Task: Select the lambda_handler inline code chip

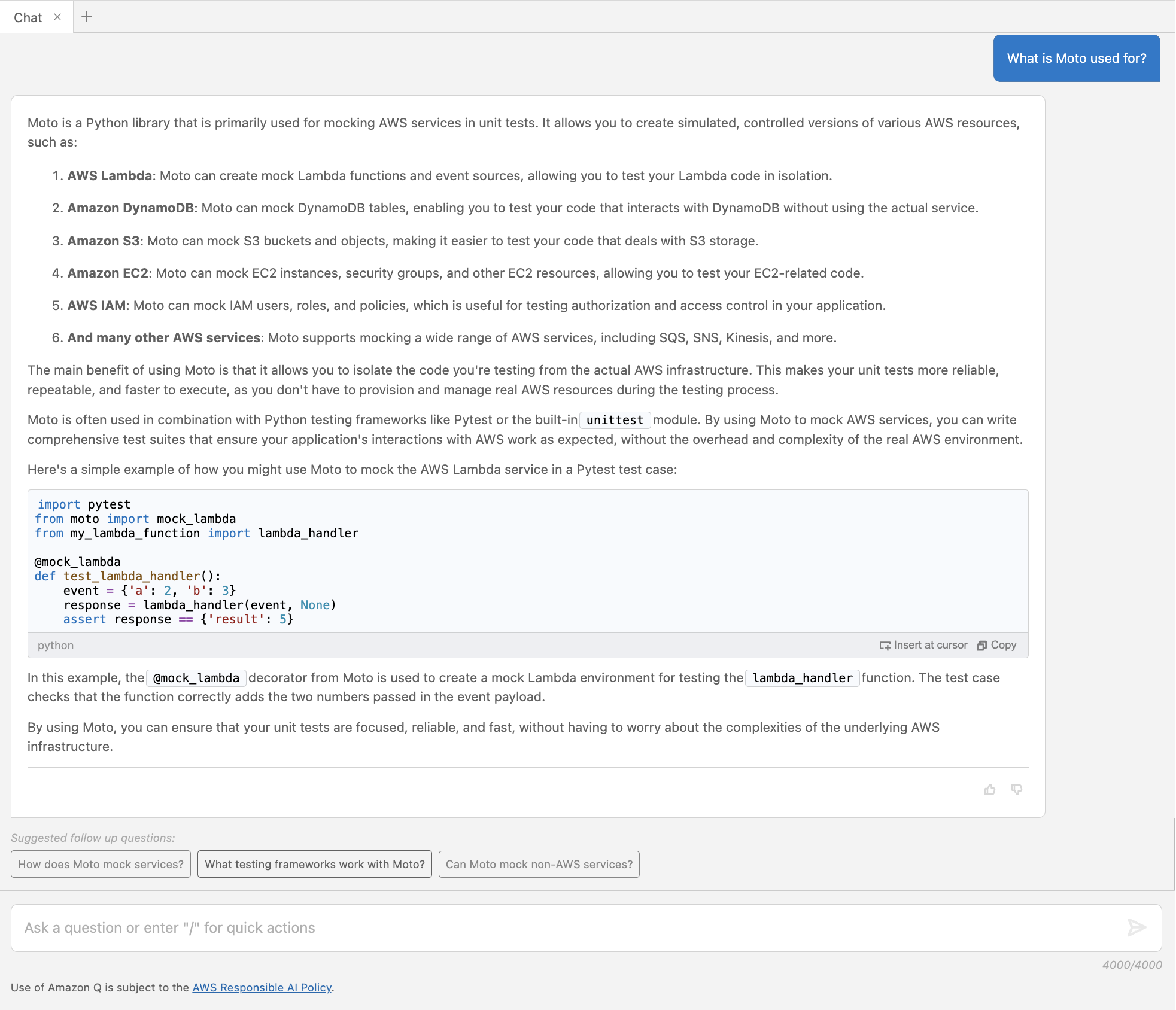Action: click(802, 677)
